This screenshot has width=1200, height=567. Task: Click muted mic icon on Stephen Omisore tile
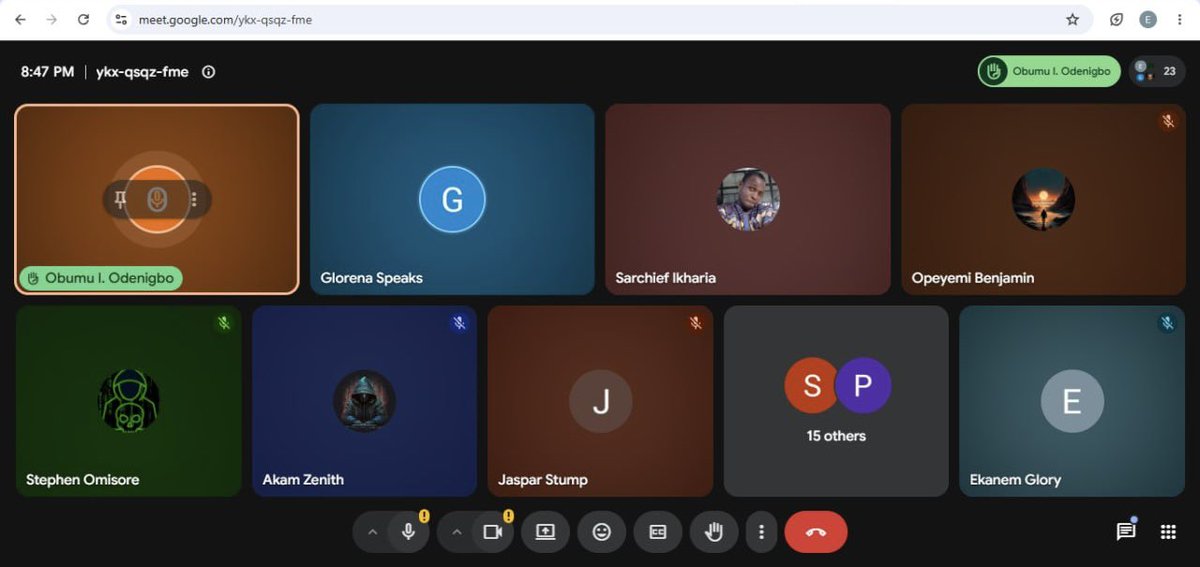click(x=224, y=323)
